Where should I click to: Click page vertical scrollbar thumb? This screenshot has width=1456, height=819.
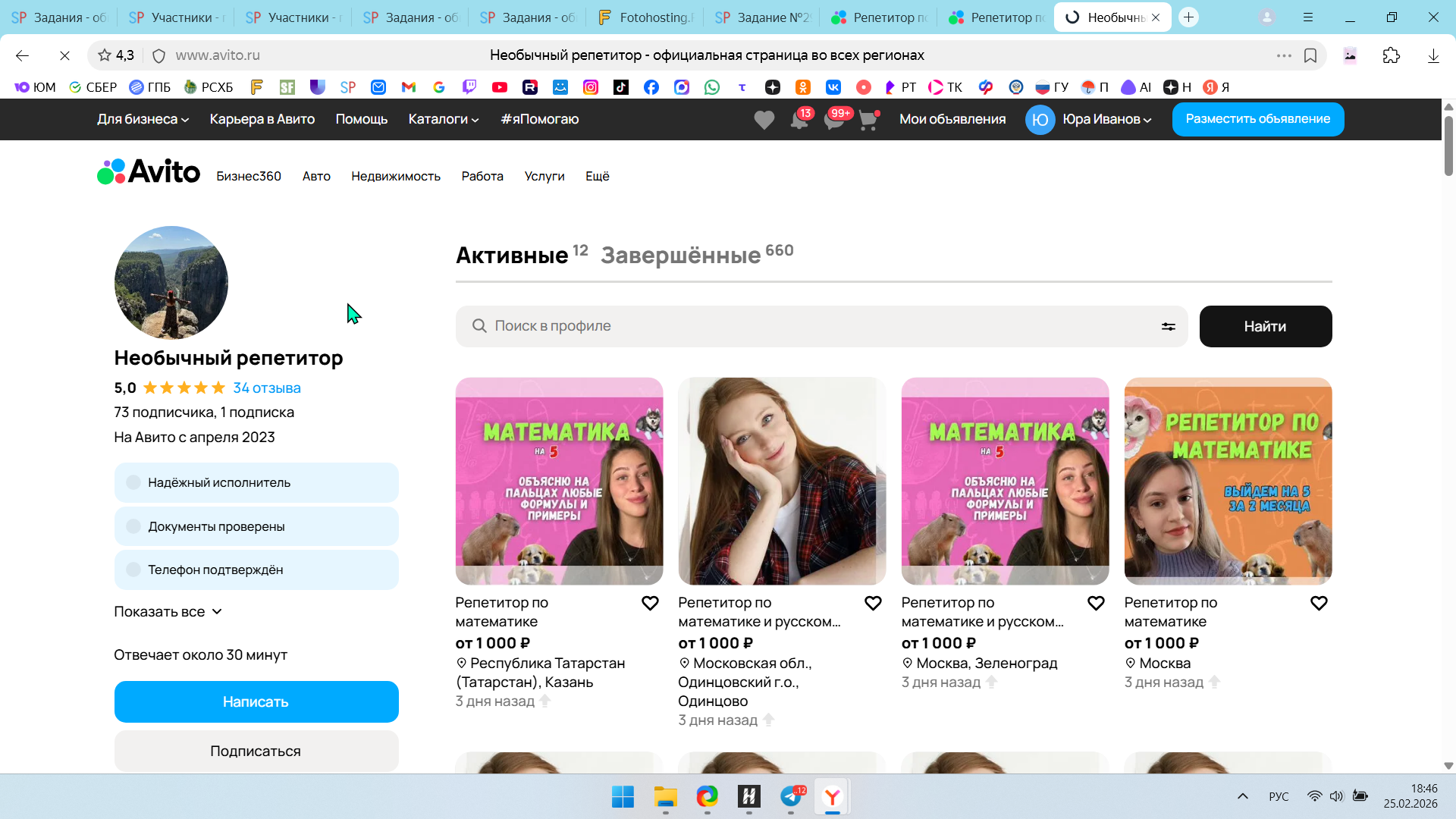1448,144
